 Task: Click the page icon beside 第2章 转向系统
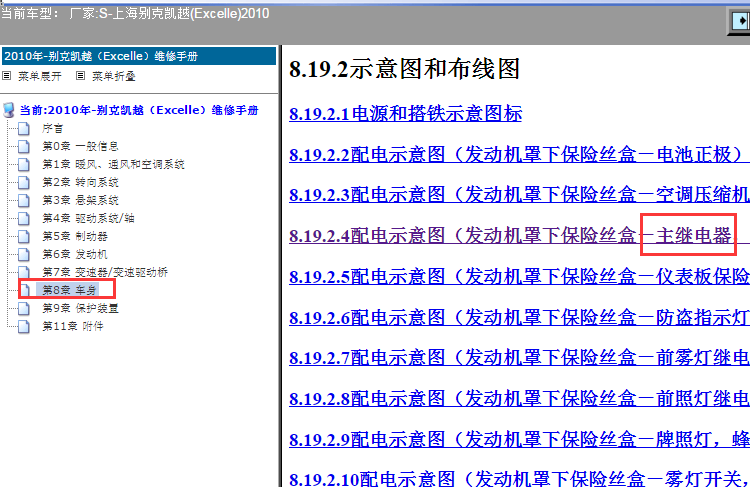(23, 182)
